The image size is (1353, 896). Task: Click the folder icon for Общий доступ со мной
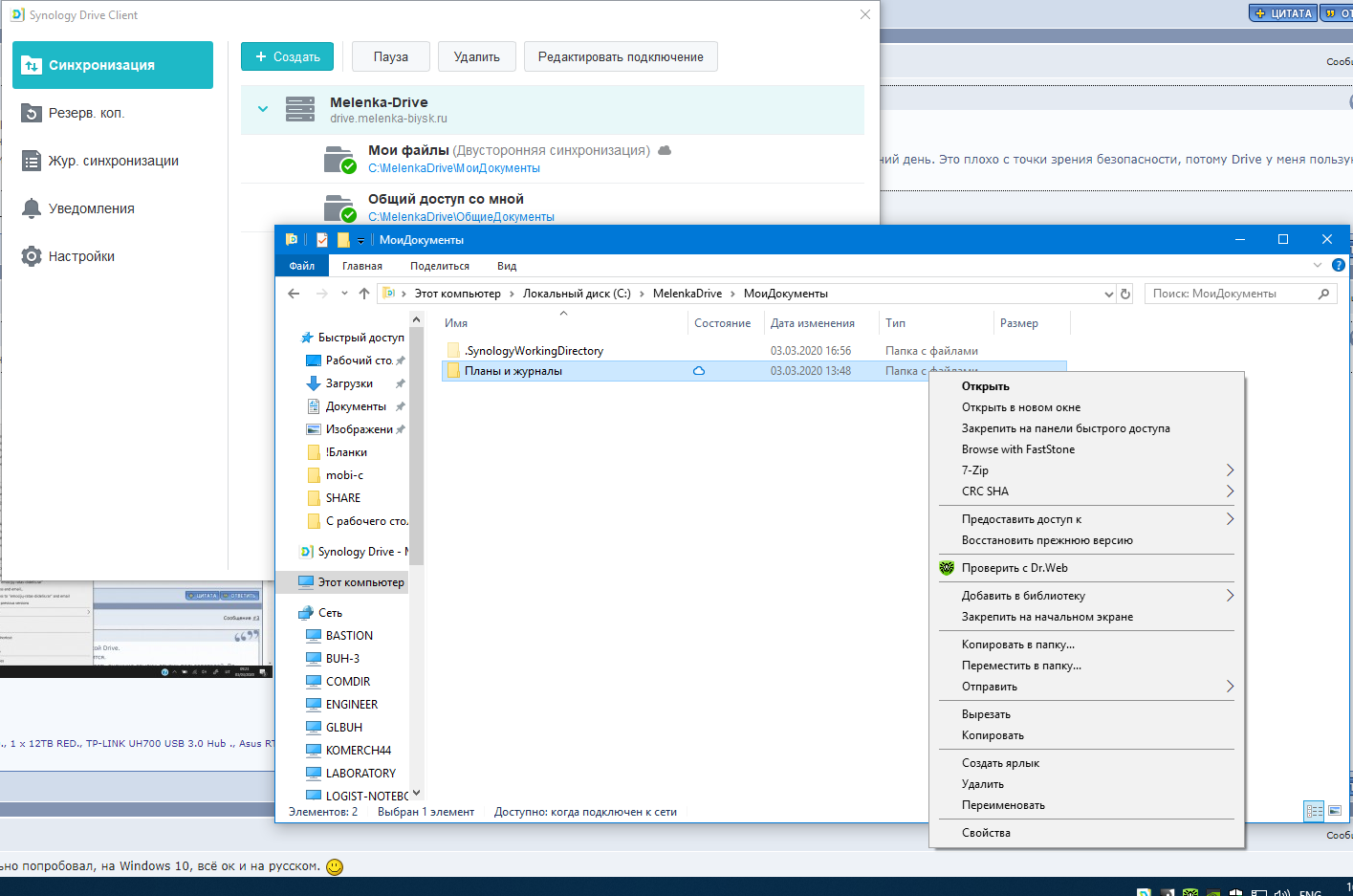339,208
